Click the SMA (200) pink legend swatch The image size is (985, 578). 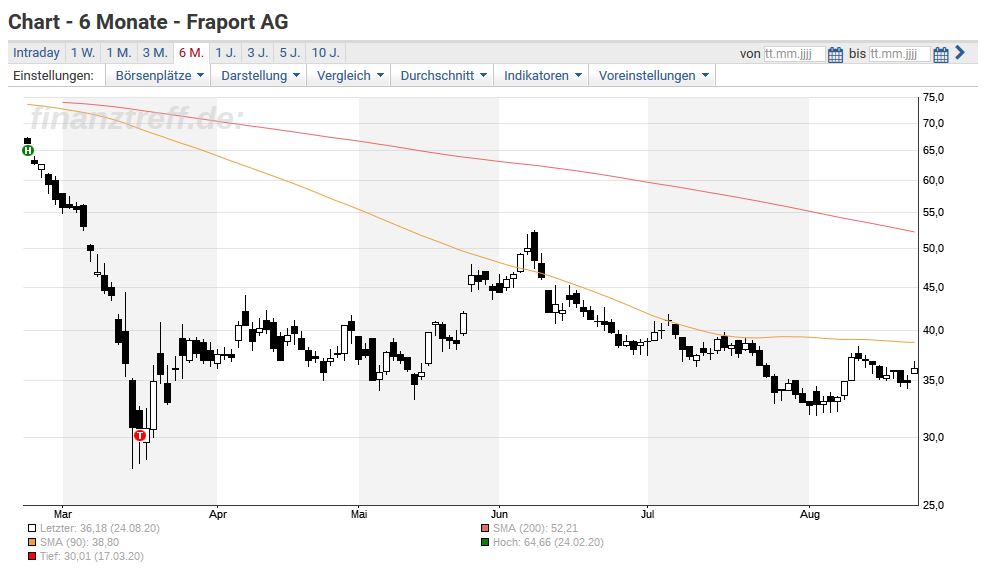[x=485, y=528]
